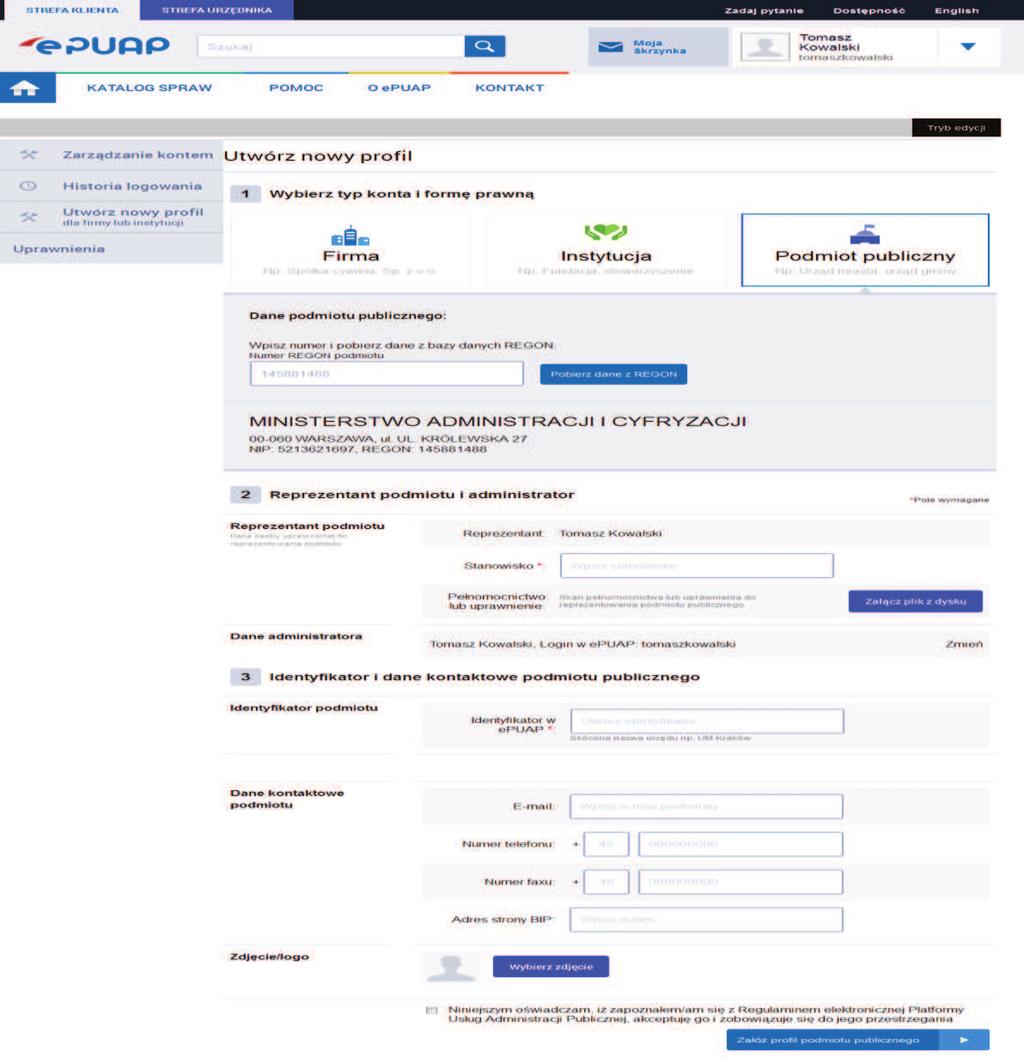Open the KONTAKT menu item

click(510, 88)
